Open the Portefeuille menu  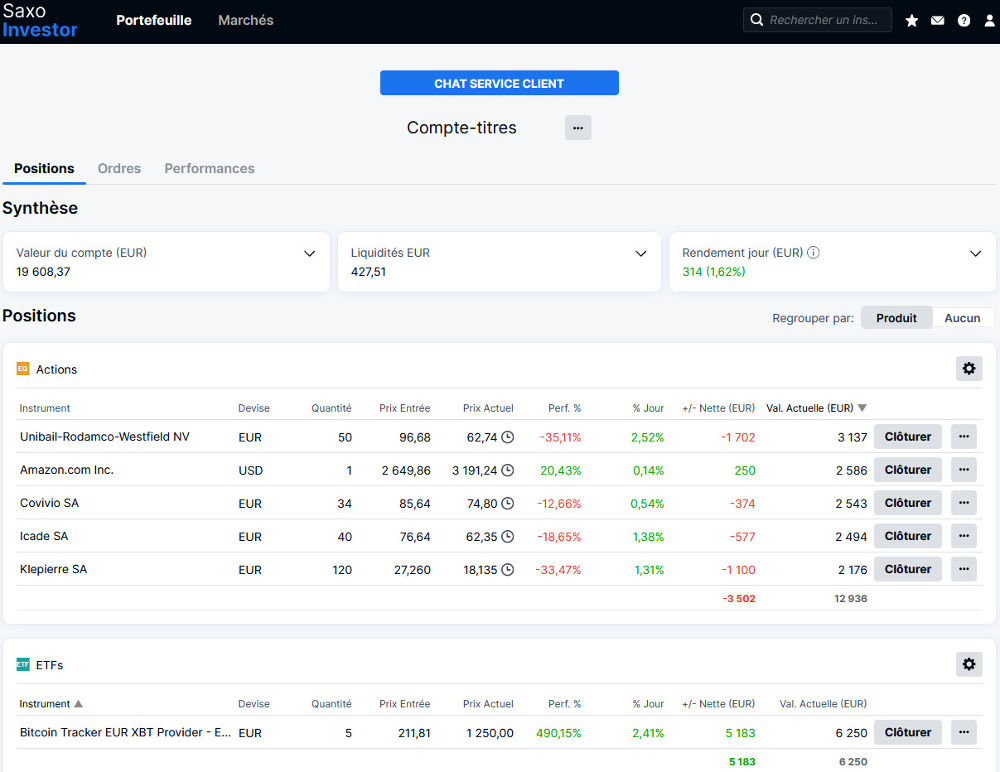tap(154, 20)
